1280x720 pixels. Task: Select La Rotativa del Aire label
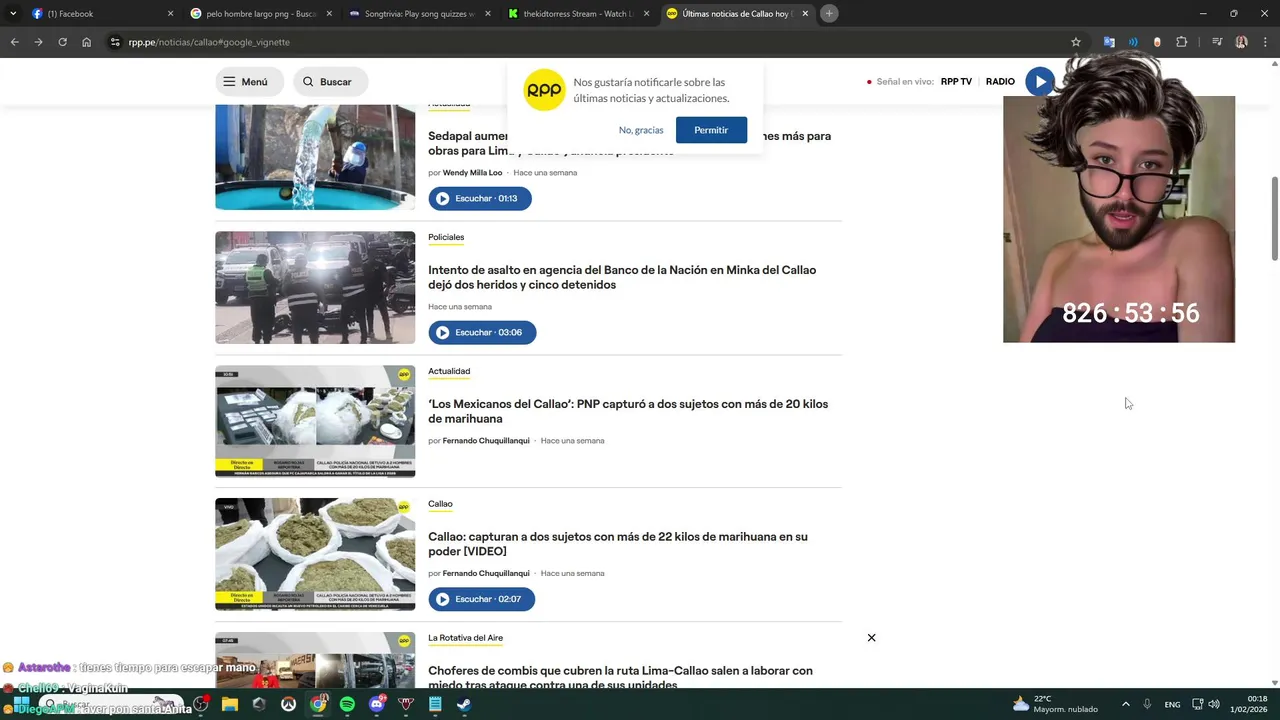tap(465, 638)
